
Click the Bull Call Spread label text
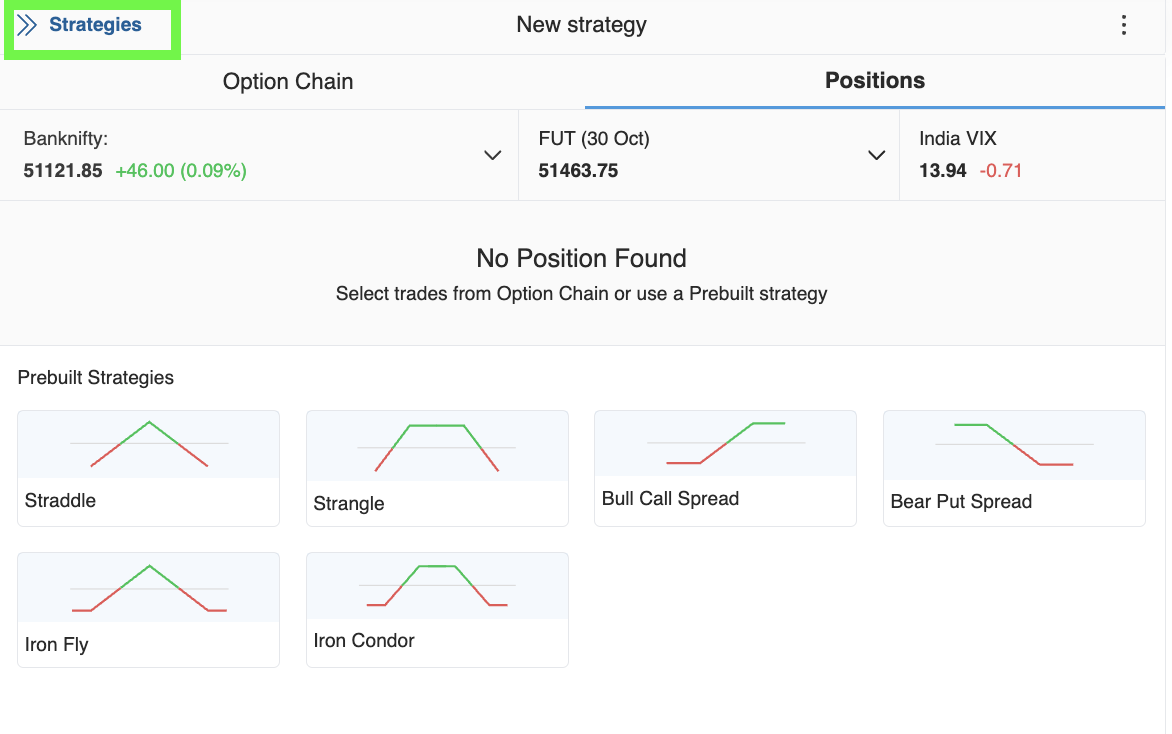point(670,499)
